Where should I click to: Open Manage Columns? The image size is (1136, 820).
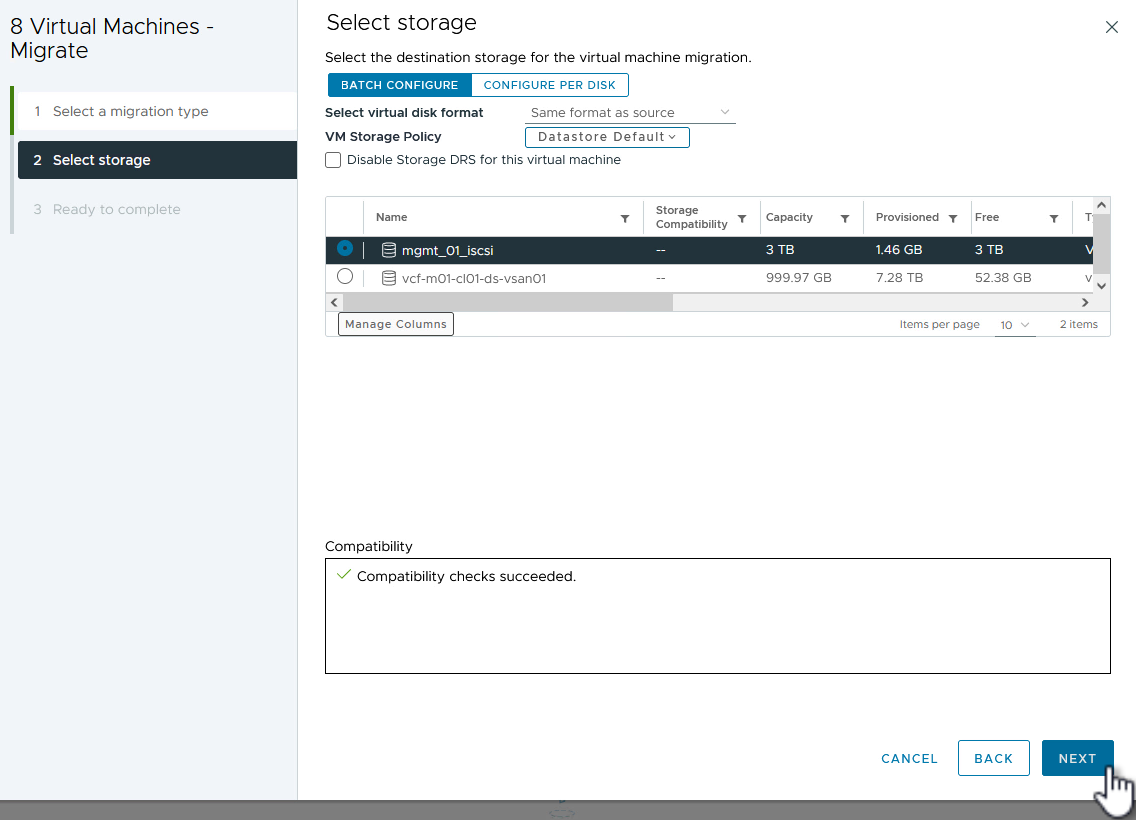coord(396,324)
